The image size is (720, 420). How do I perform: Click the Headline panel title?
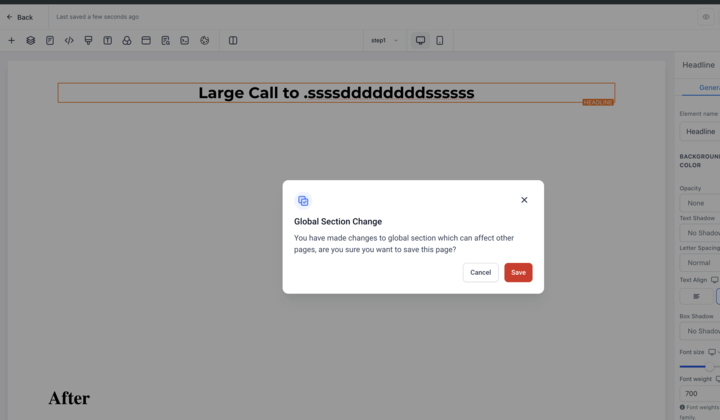pyautogui.click(x=698, y=65)
